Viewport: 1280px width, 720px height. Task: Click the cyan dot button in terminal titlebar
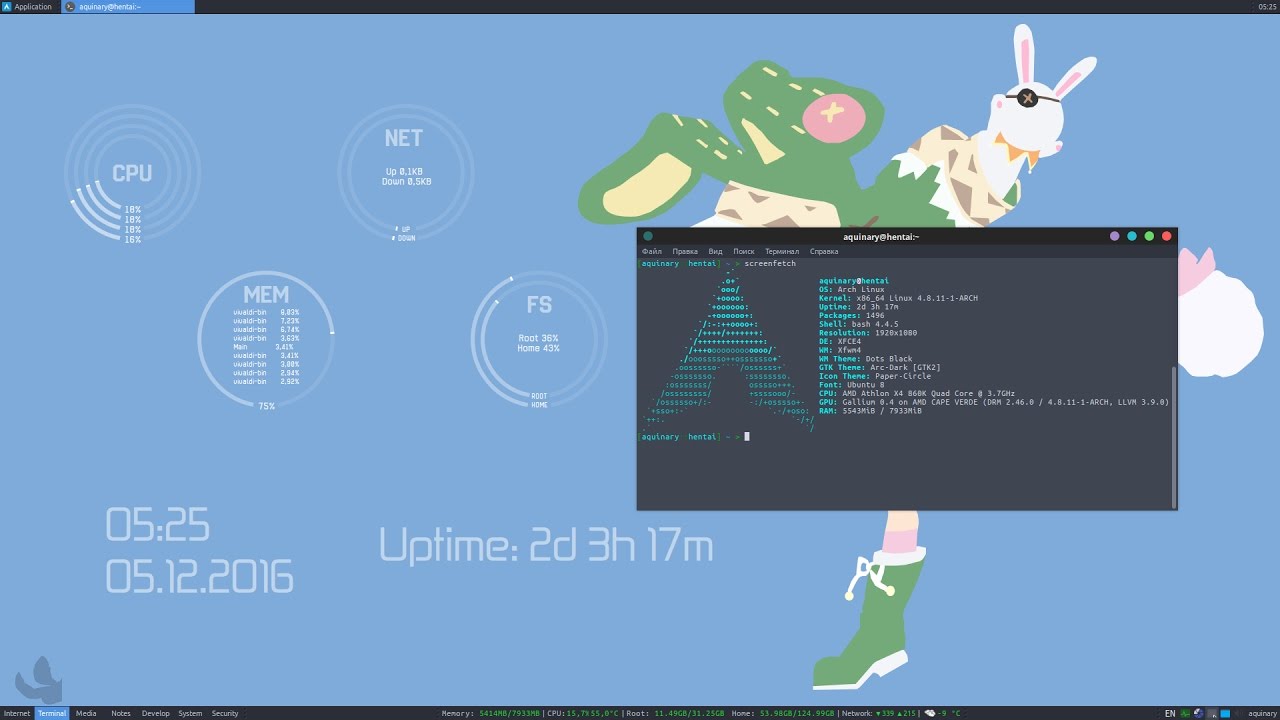pos(1132,237)
